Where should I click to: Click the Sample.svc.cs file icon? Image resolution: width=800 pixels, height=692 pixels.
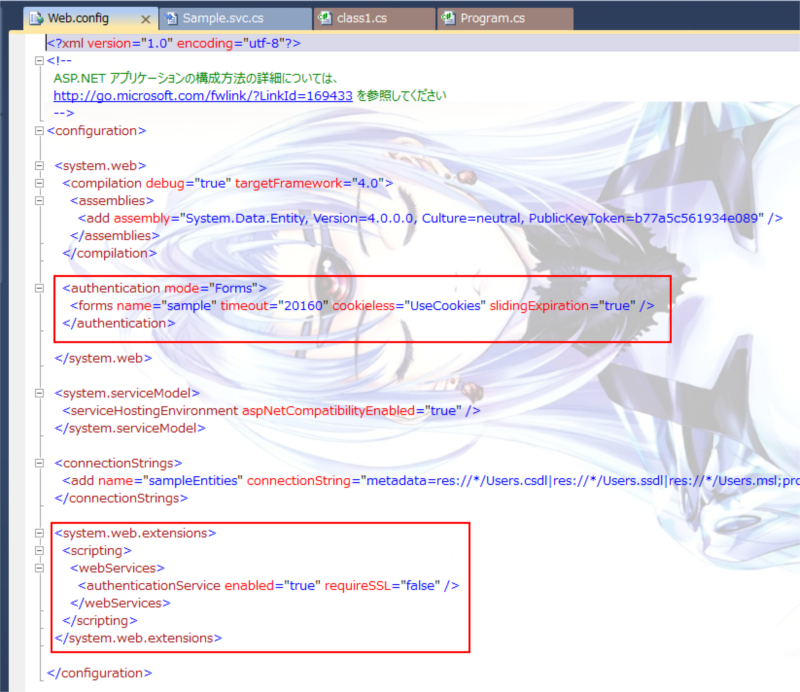click(x=171, y=18)
